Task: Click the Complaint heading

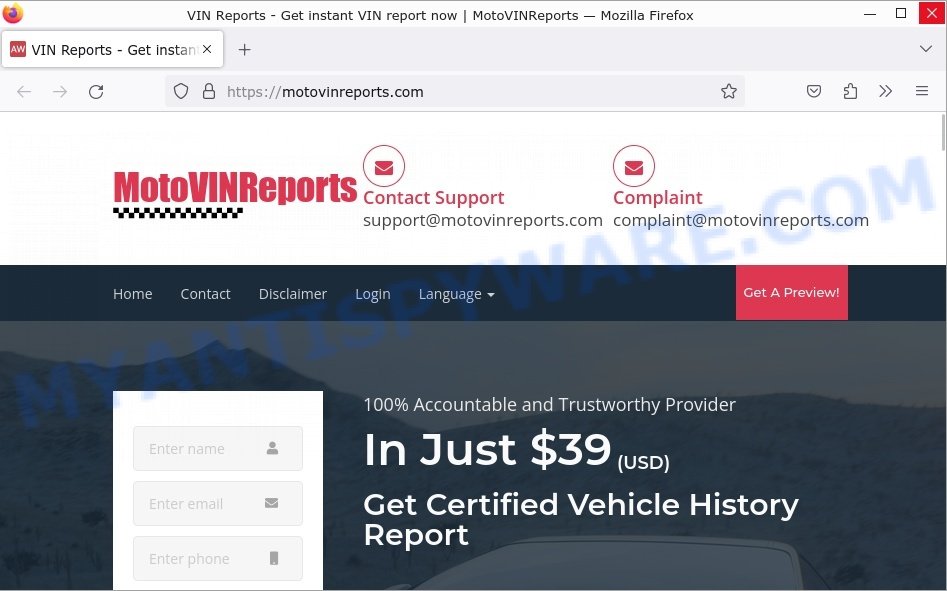Action: pos(657,198)
